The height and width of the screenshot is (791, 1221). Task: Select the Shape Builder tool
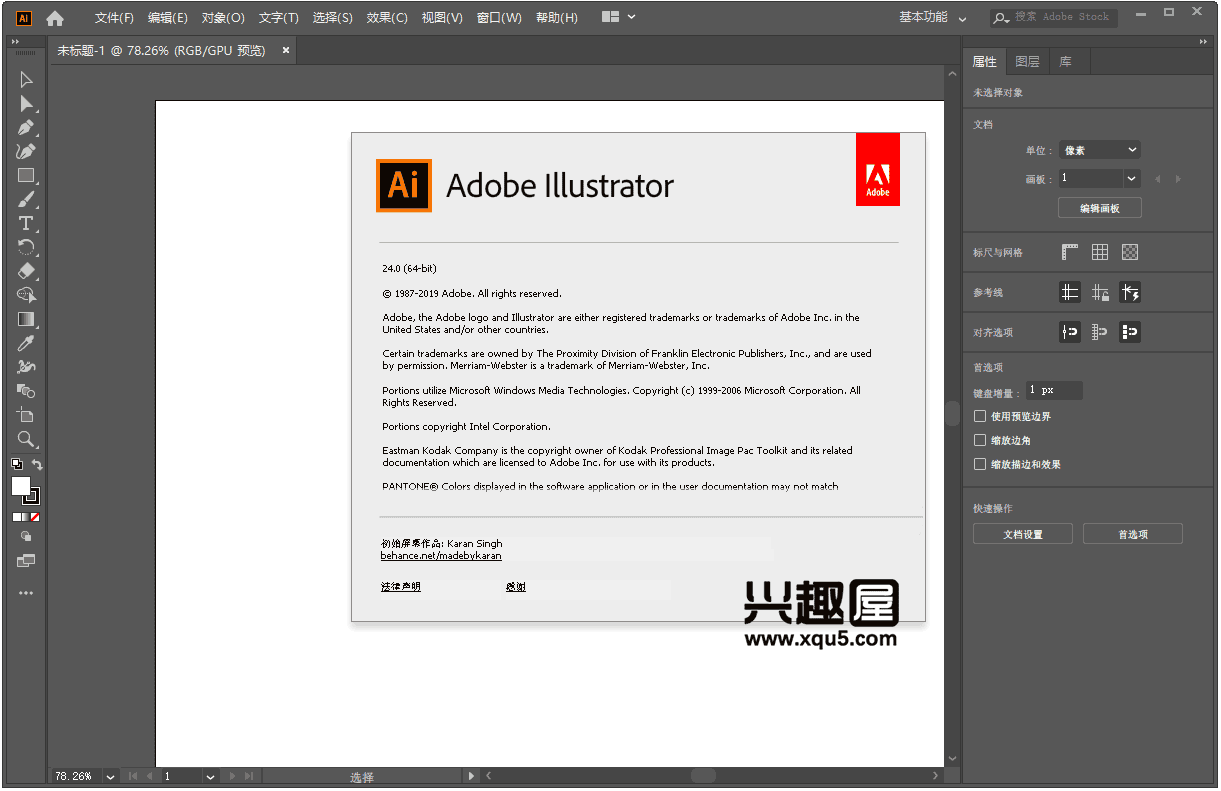click(x=26, y=295)
